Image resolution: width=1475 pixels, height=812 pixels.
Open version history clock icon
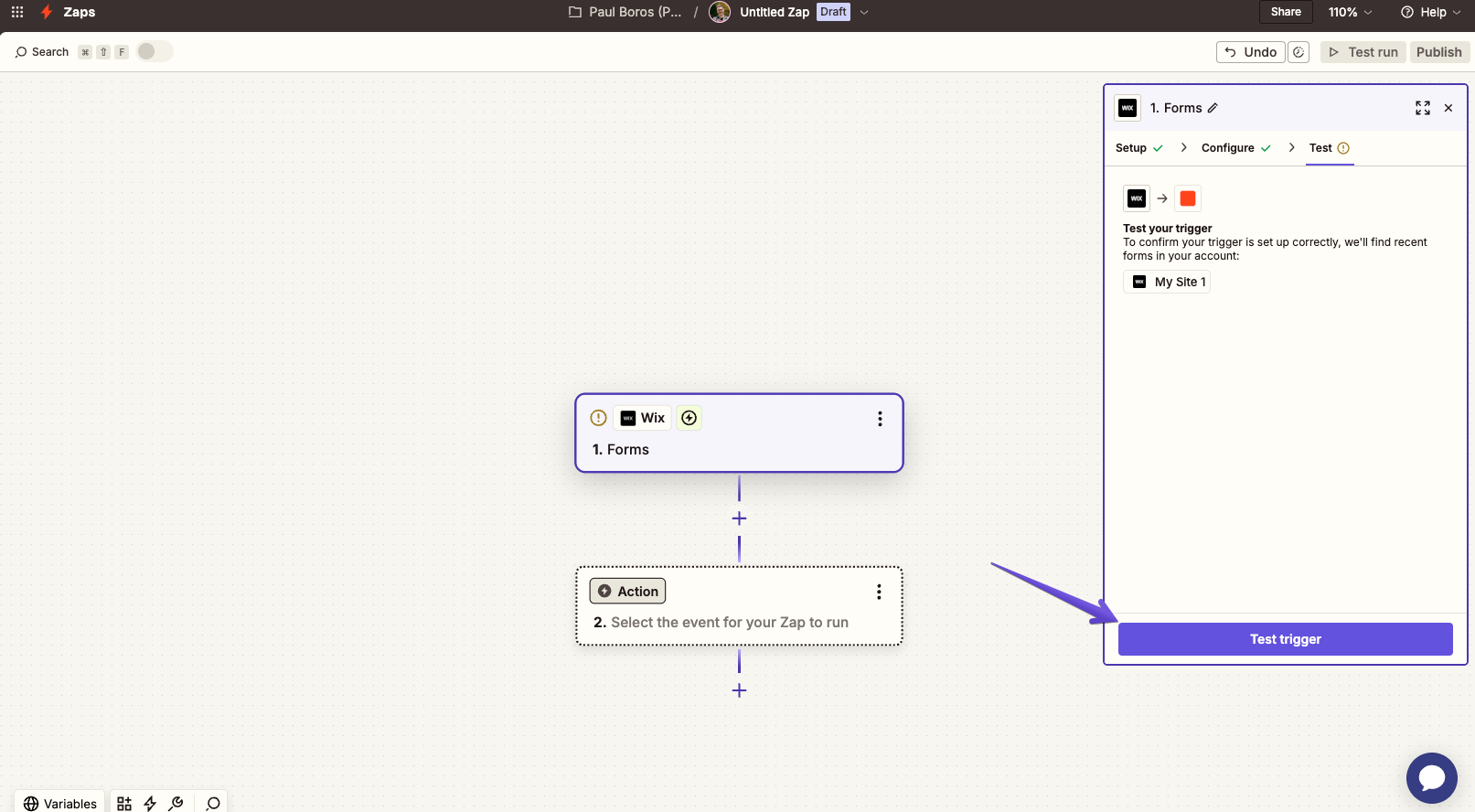click(1299, 52)
